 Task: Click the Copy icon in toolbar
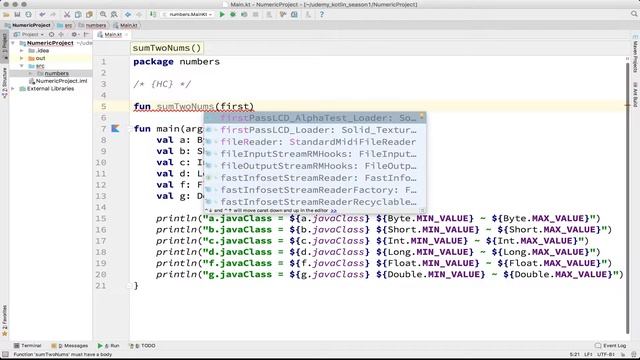pos(78,14)
